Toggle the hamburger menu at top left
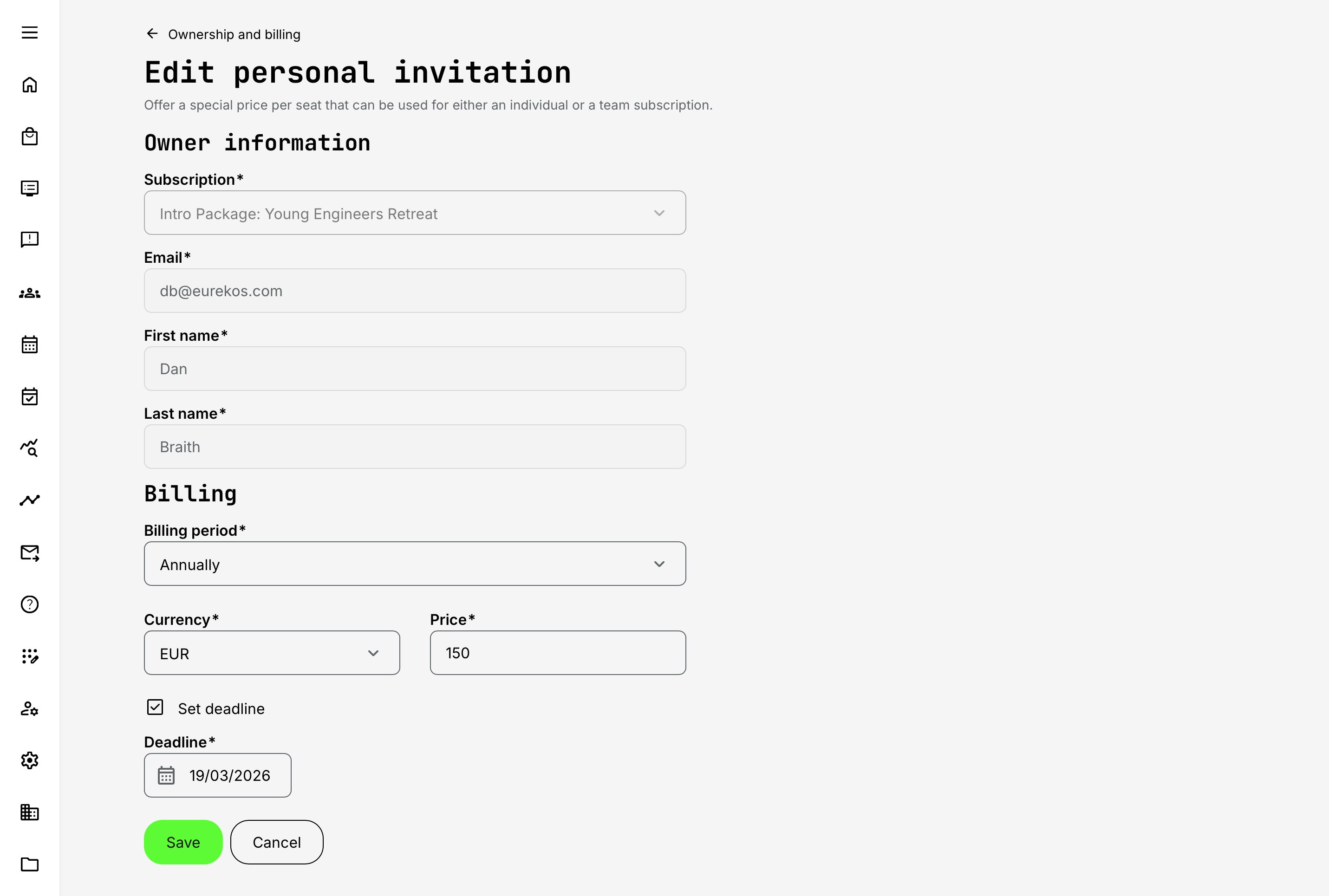Viewport: 1329px width, 896px height. tap(29, 32)
